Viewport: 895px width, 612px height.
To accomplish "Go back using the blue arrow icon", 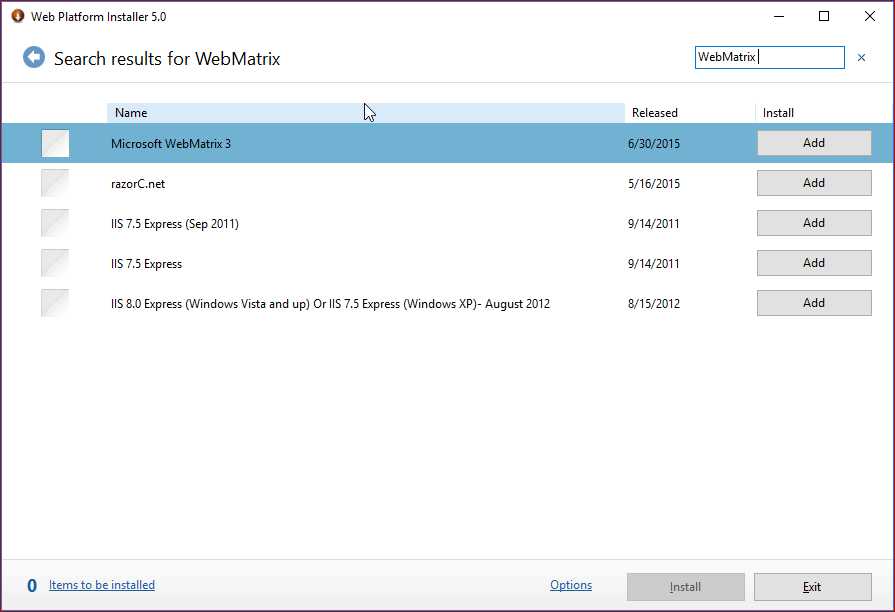I will [x=34, y=57].
